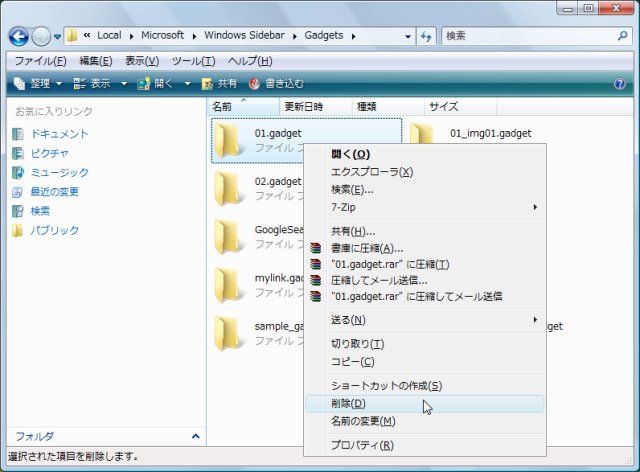
Task: Open the ツール(T) menu
Action: point(193,61)
